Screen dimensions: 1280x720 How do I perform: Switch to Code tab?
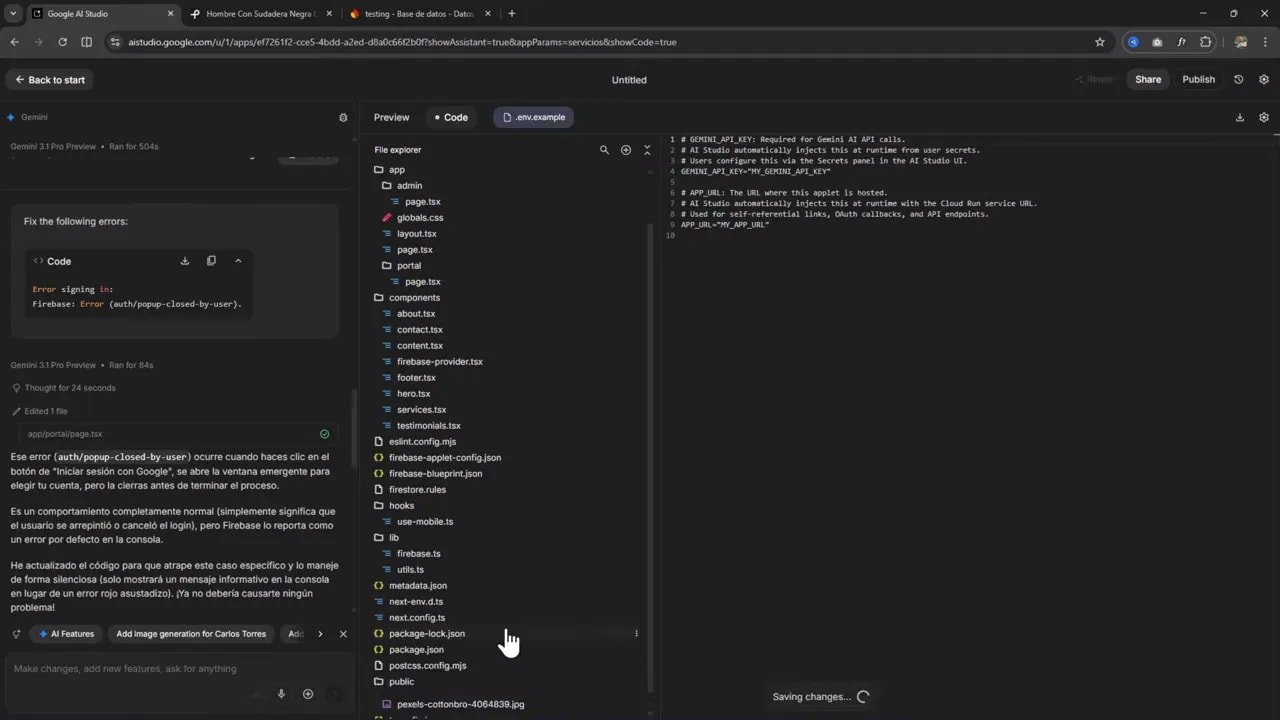[x=451, y=117]
